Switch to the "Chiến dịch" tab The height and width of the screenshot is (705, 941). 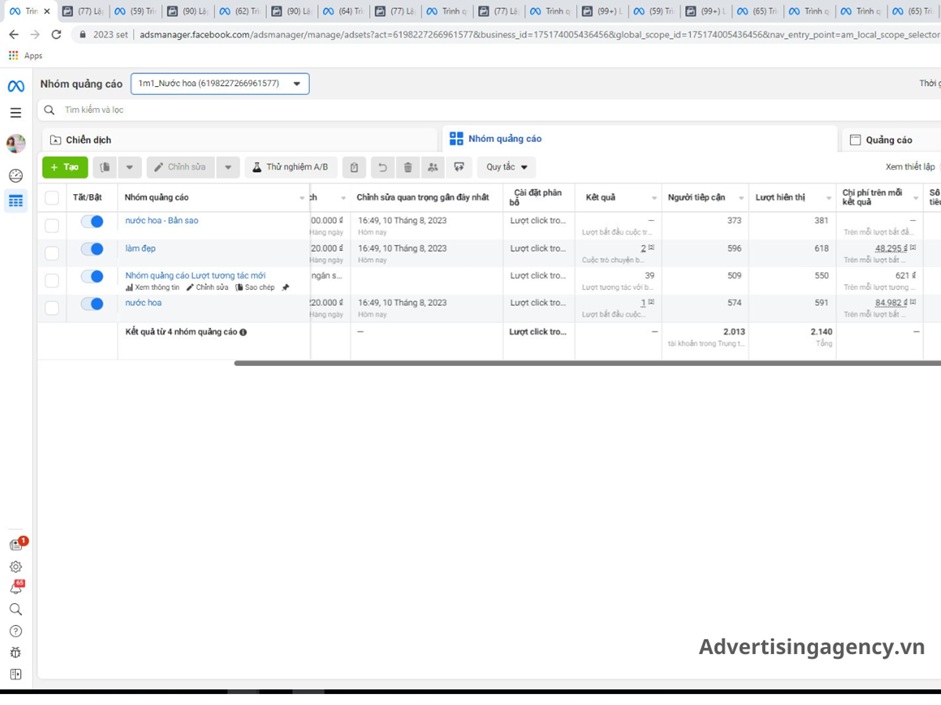tap(240, 140)
